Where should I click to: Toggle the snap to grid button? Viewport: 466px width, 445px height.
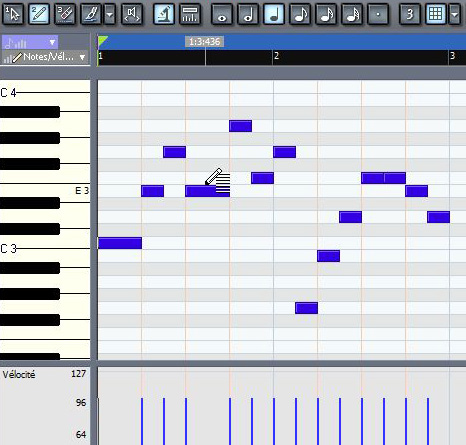(x=436, y=14)
